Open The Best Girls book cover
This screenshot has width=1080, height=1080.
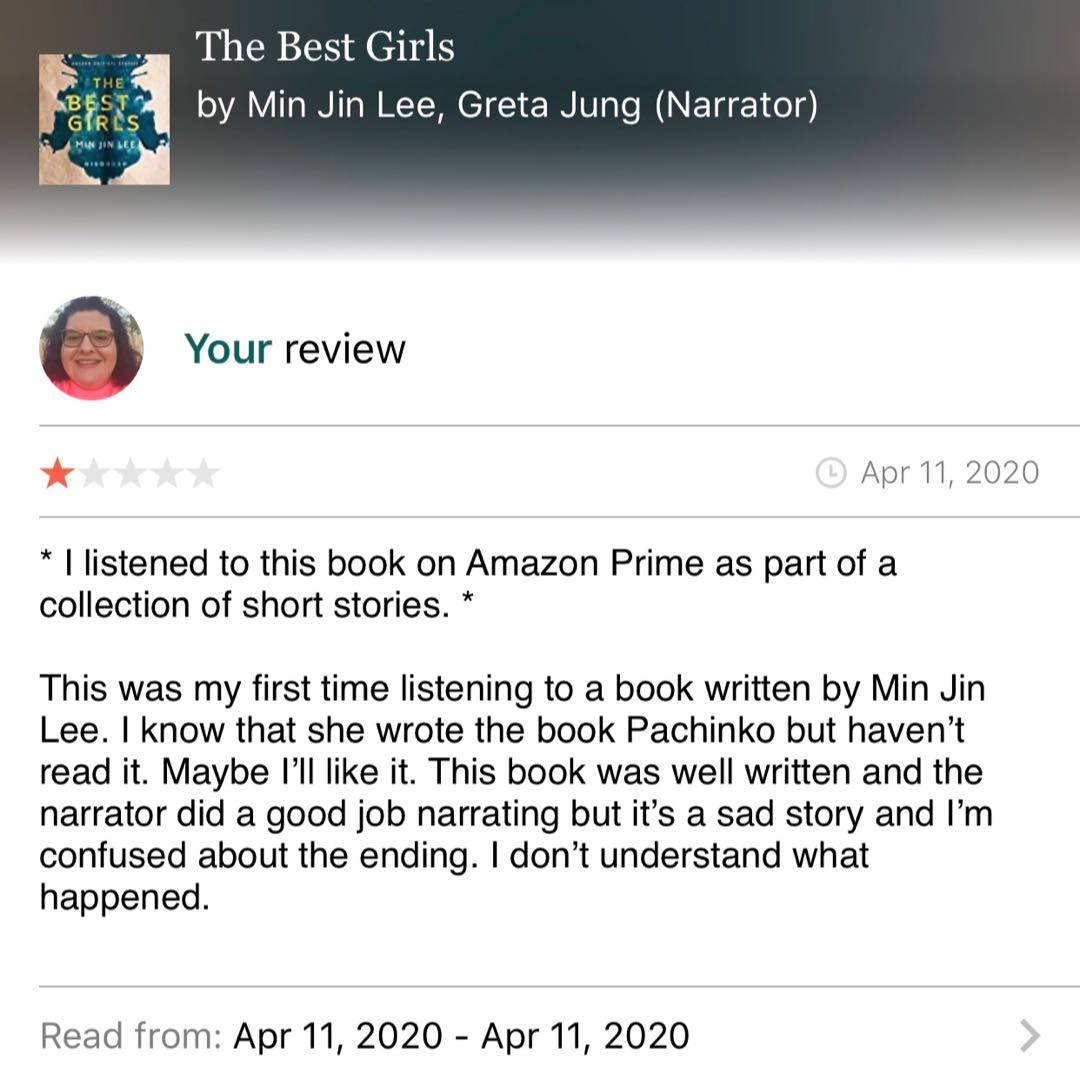point(104,119)
